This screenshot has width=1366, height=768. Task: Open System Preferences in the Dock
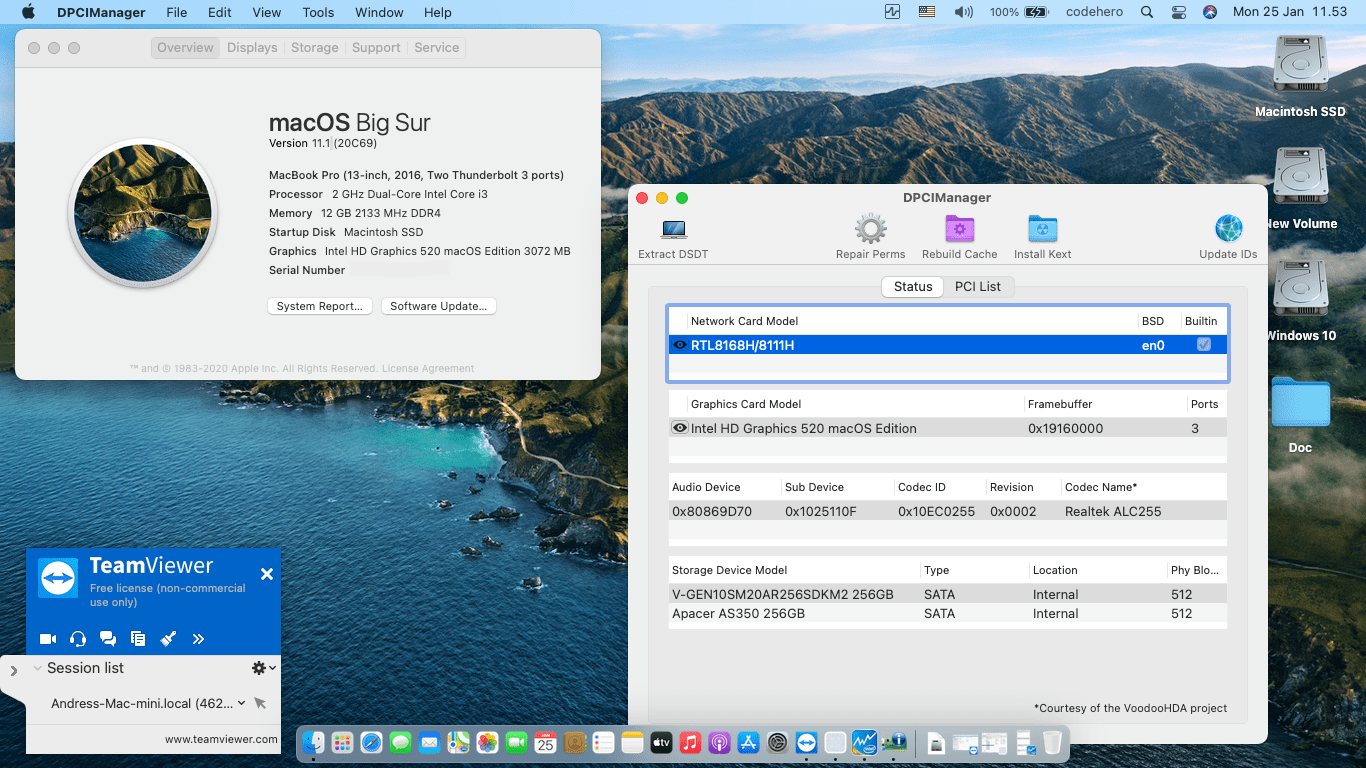pyautogui.click(x=778, y=742)
